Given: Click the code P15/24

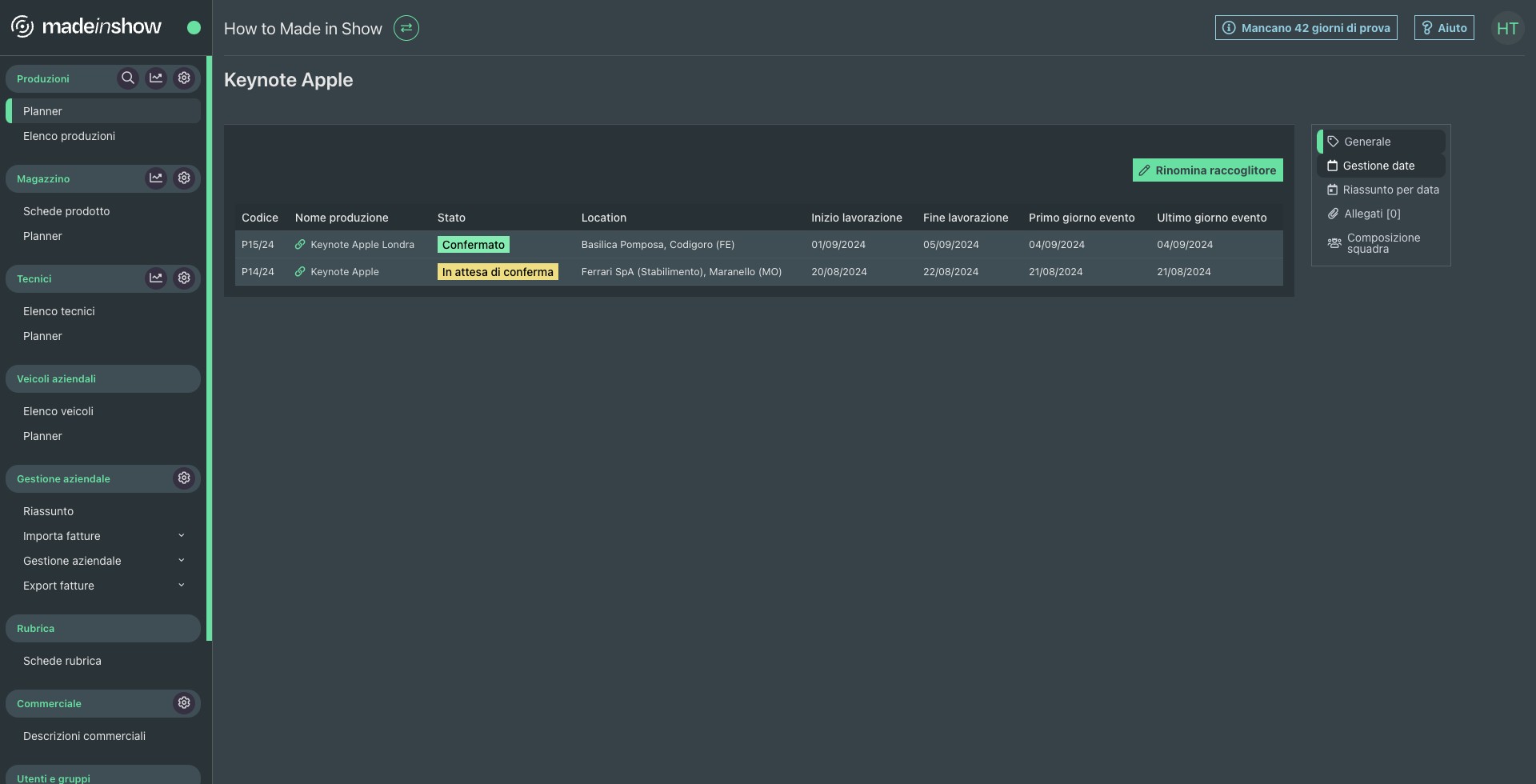Looking at the screenshot, I should [258, 245].
